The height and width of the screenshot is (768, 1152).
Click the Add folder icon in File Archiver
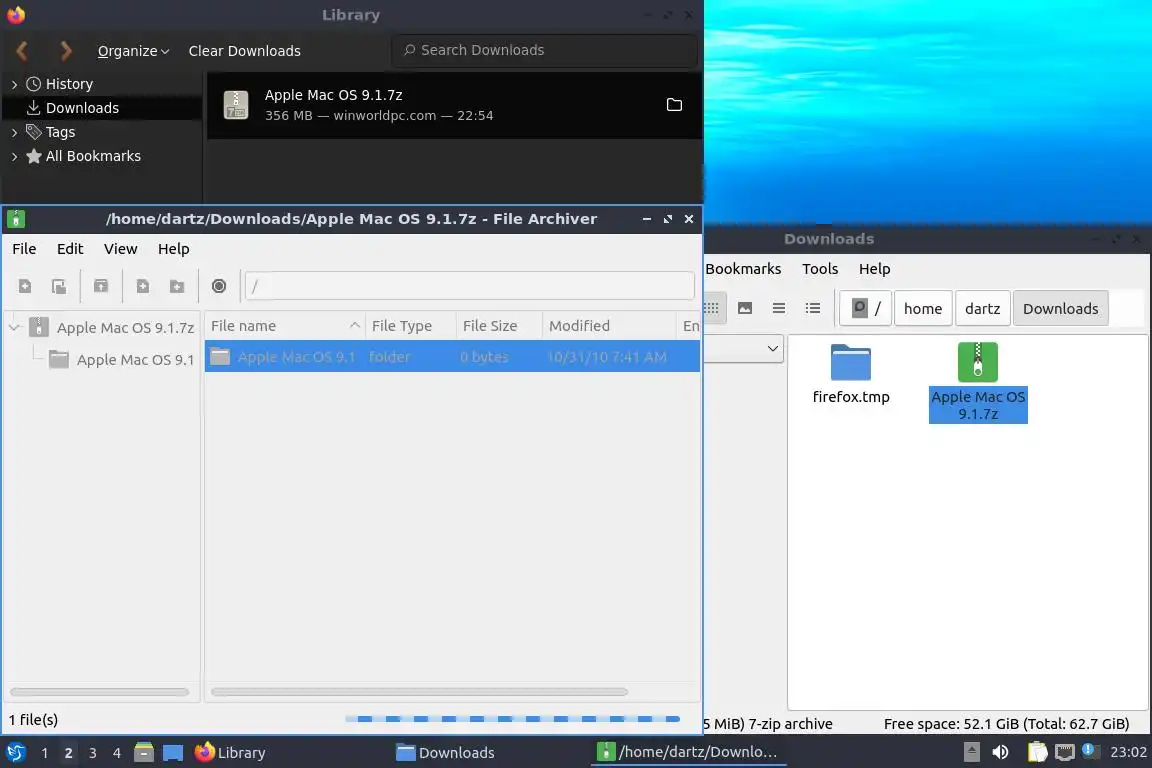point(177,287)
